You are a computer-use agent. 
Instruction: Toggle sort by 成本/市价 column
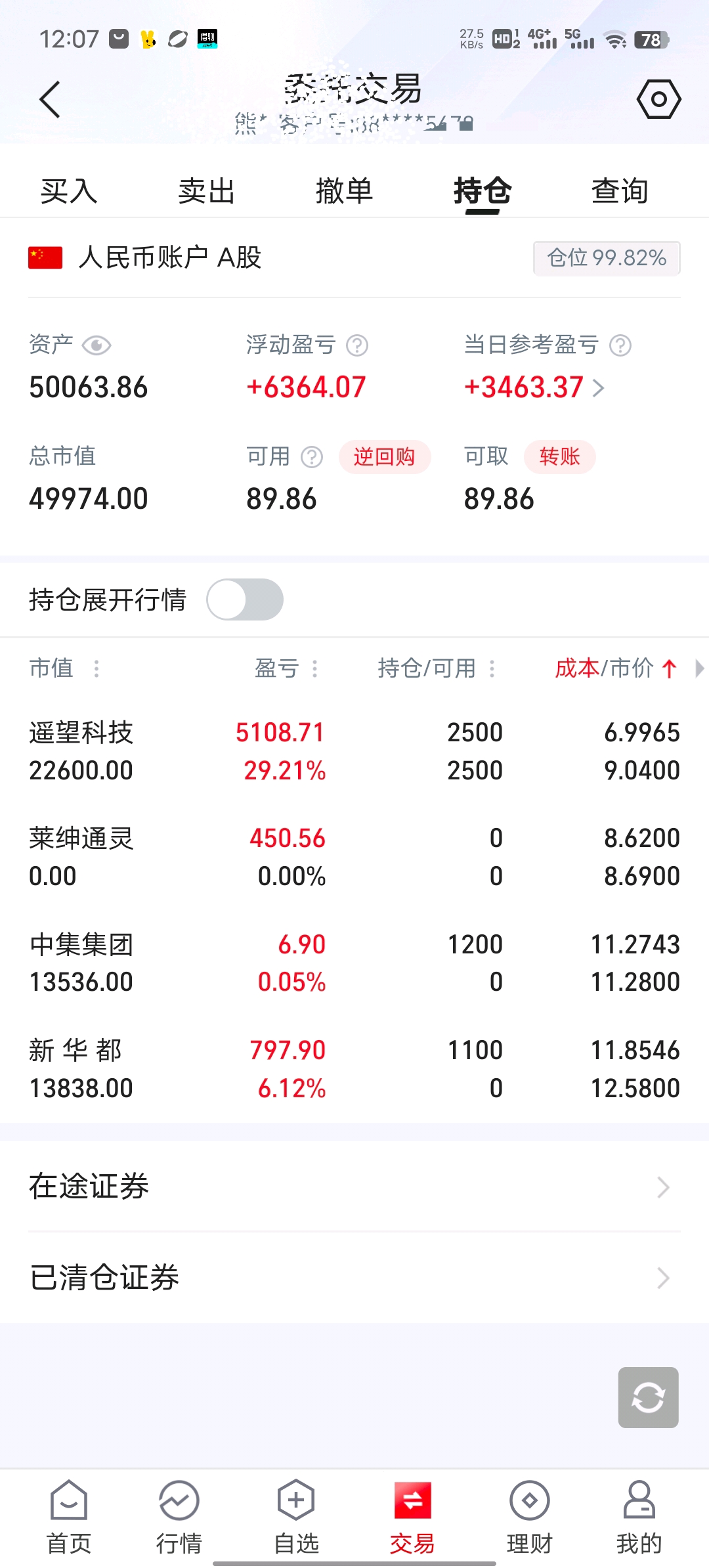616,668
